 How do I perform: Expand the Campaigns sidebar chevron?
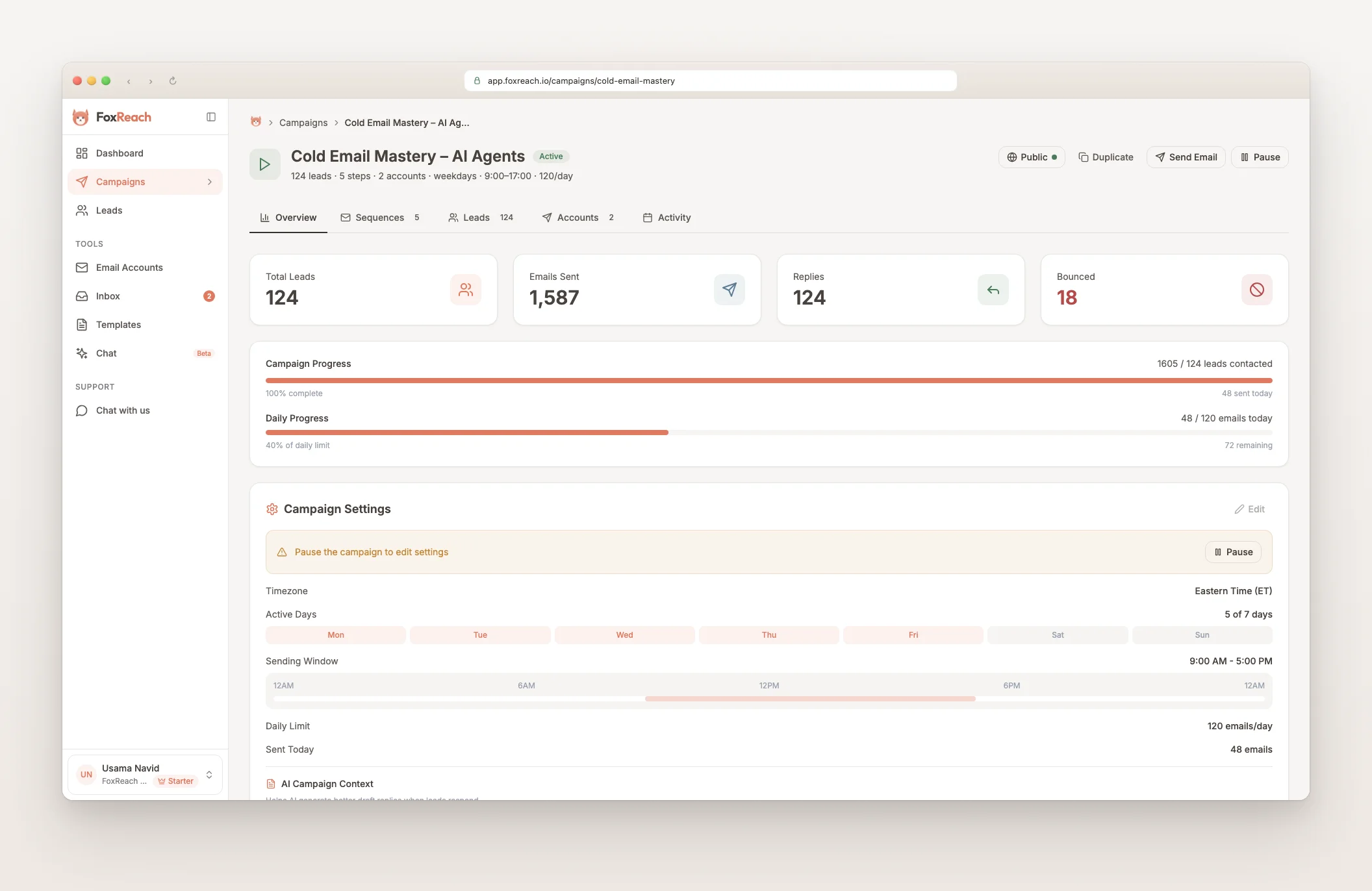point(210,182)
